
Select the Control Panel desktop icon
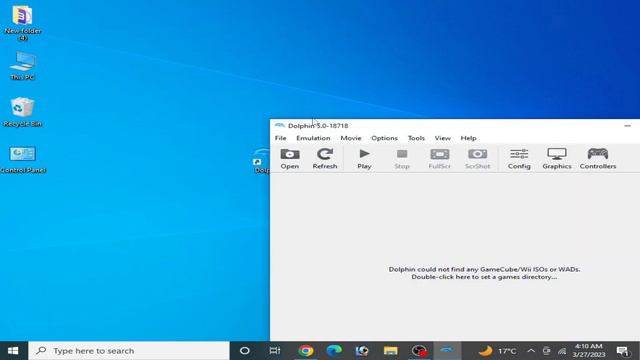tap(23, 160)
